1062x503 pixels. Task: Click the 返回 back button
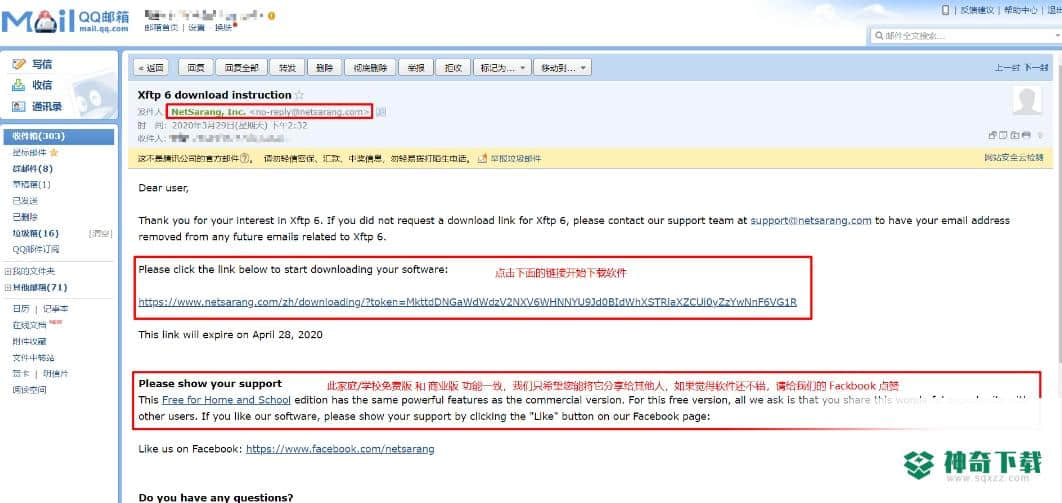[x=150, y=68]
